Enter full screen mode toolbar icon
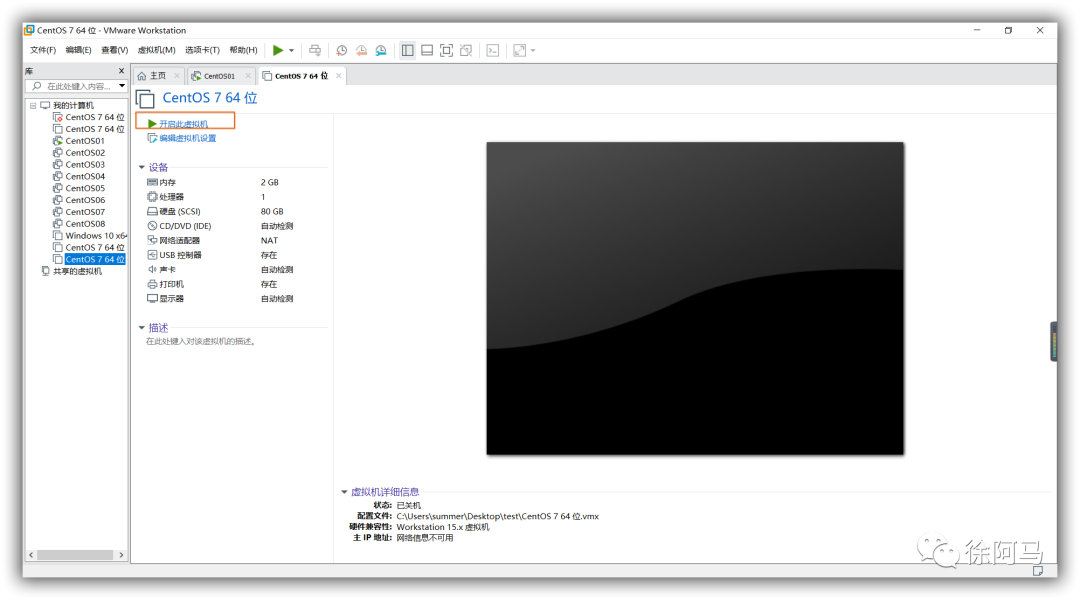Viewport: 1080px width, 600px height. point(446,50)
